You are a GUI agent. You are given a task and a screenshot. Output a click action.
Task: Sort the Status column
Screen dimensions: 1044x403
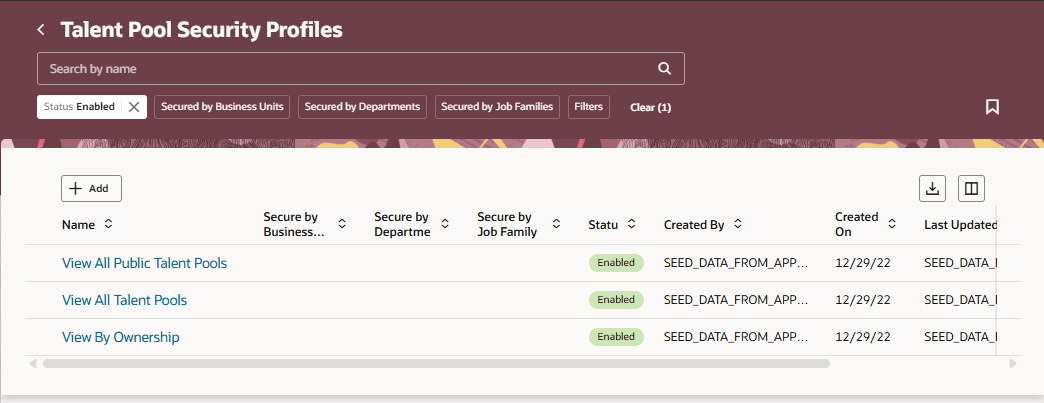coord(631,225)
